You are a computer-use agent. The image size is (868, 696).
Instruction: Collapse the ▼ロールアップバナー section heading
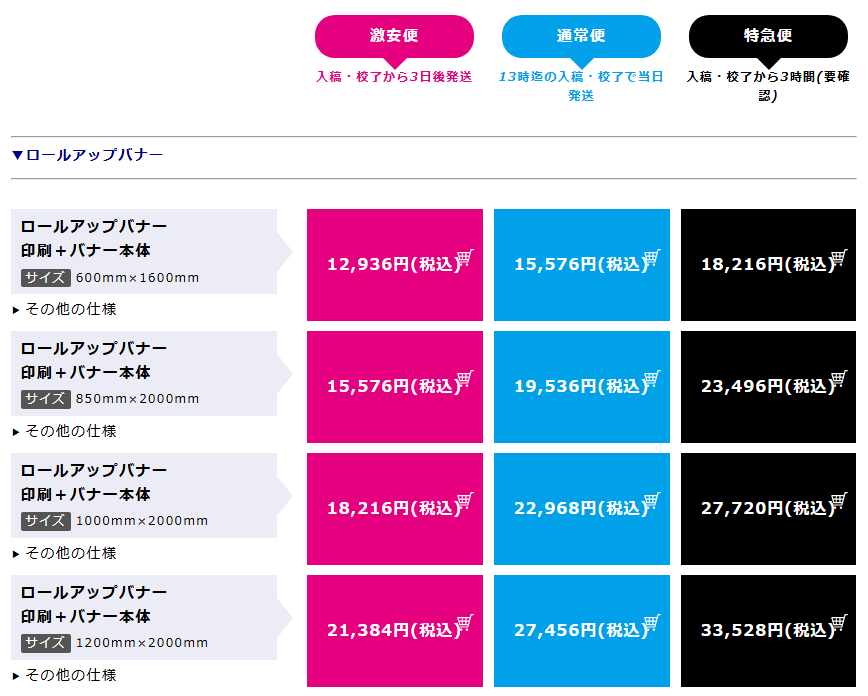point(87,155)
